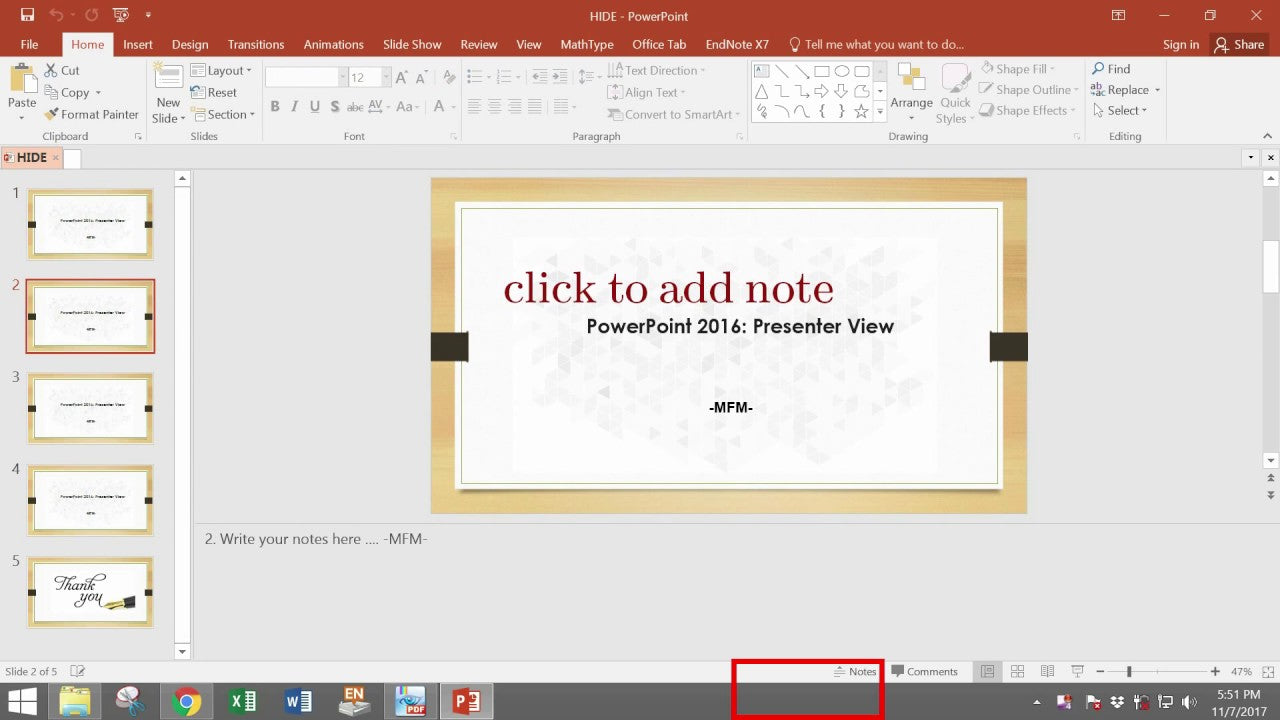Open the MathType tab
Screen dimensions: 1280x720
587,44
